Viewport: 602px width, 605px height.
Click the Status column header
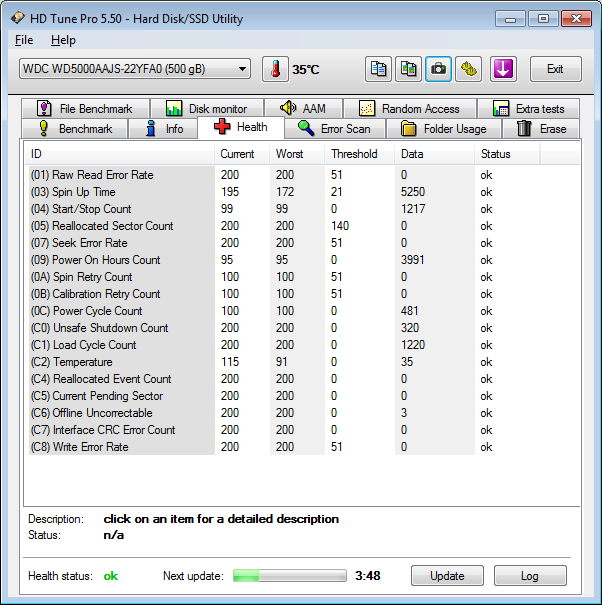point(507,154)
